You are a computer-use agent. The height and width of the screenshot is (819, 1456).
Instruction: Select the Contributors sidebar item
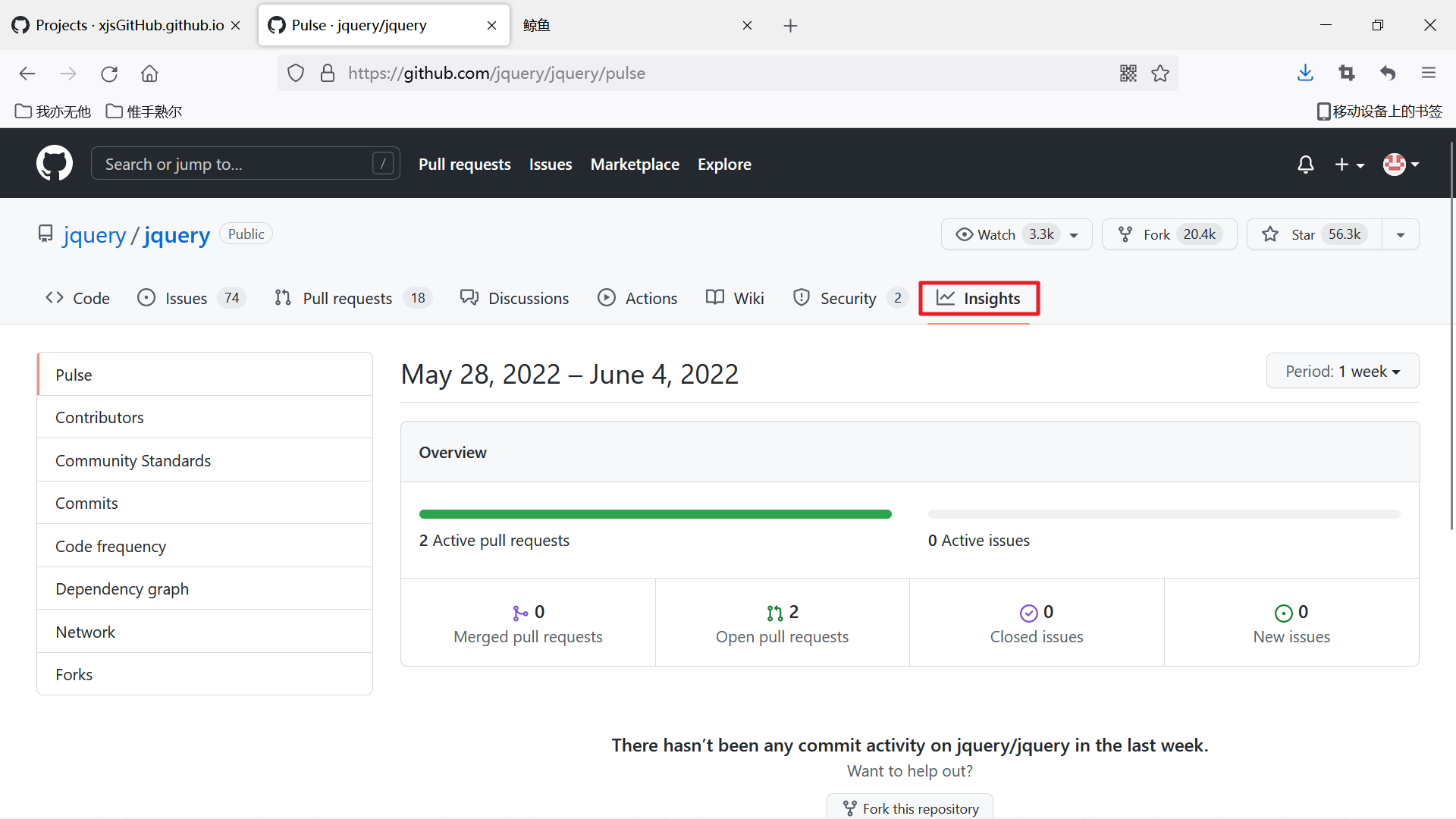pyautogui.click(x=99, y=417)
